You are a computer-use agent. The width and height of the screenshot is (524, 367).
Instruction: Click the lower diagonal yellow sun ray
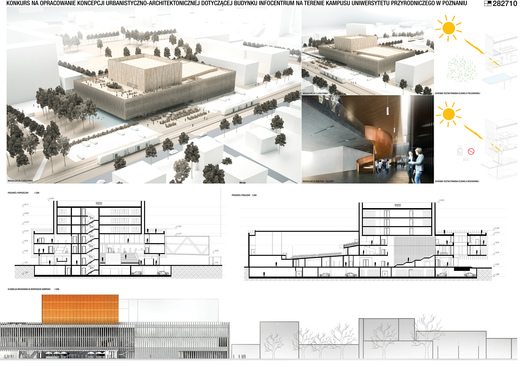click(x=473, y=132)
